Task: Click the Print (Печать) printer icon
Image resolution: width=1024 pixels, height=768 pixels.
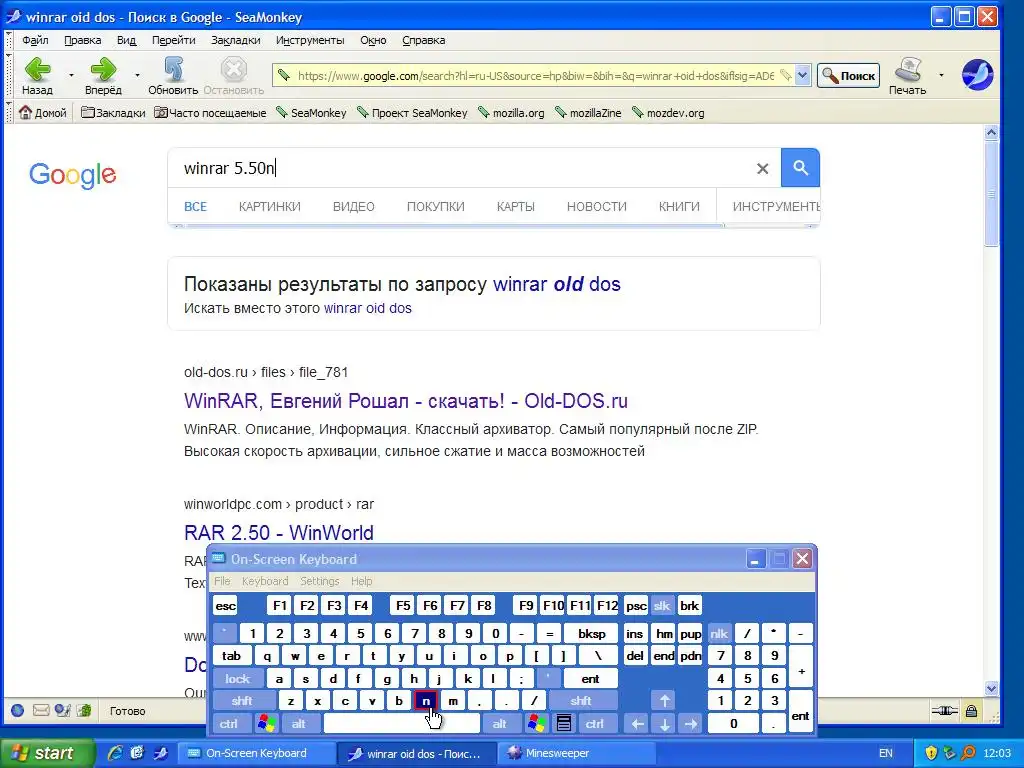Action: coord(907,69)
